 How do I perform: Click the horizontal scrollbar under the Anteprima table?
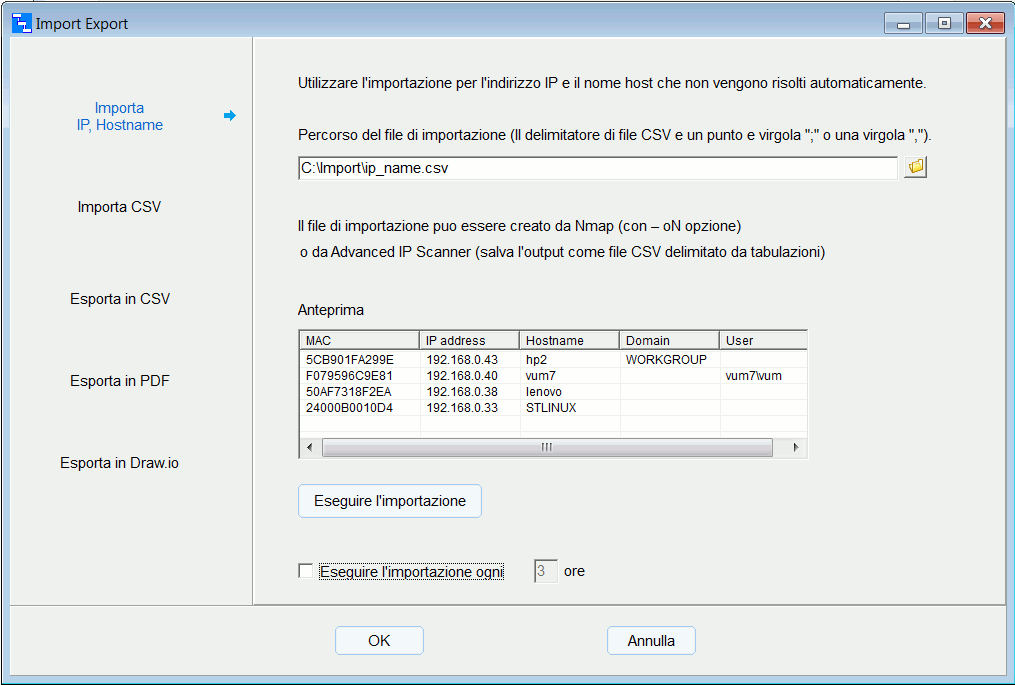[x=545, y=447]
